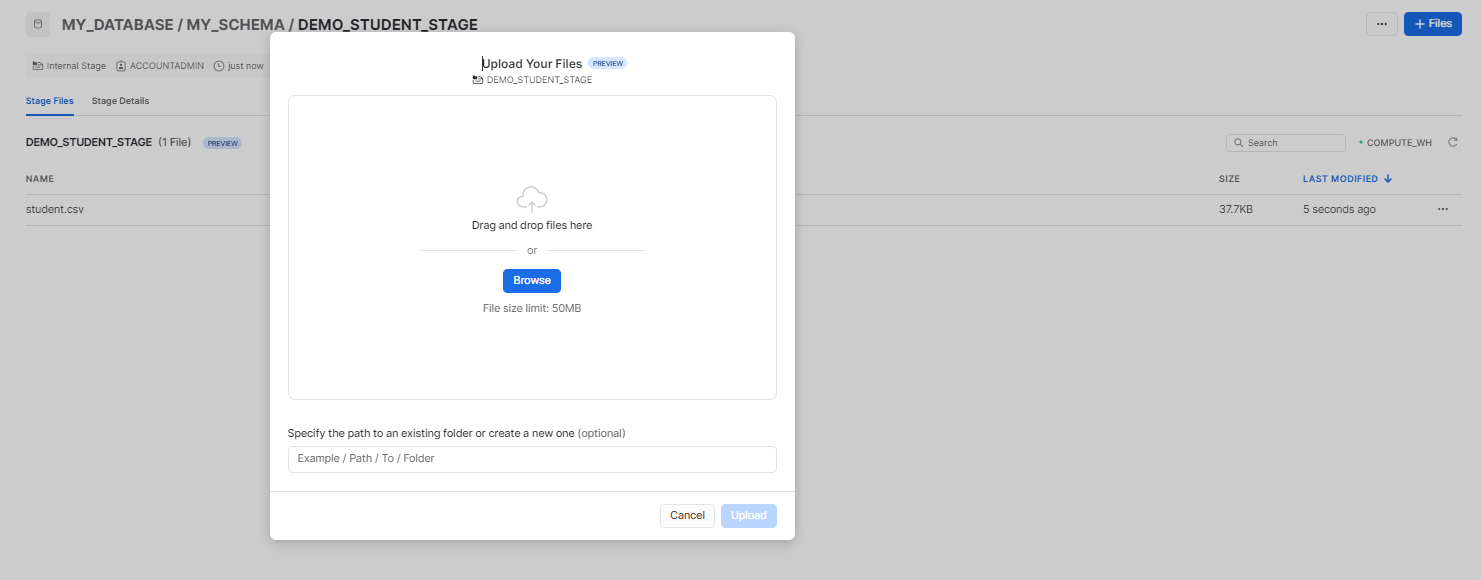Open the actions menu for student.csv

(x=1443, y=209)
